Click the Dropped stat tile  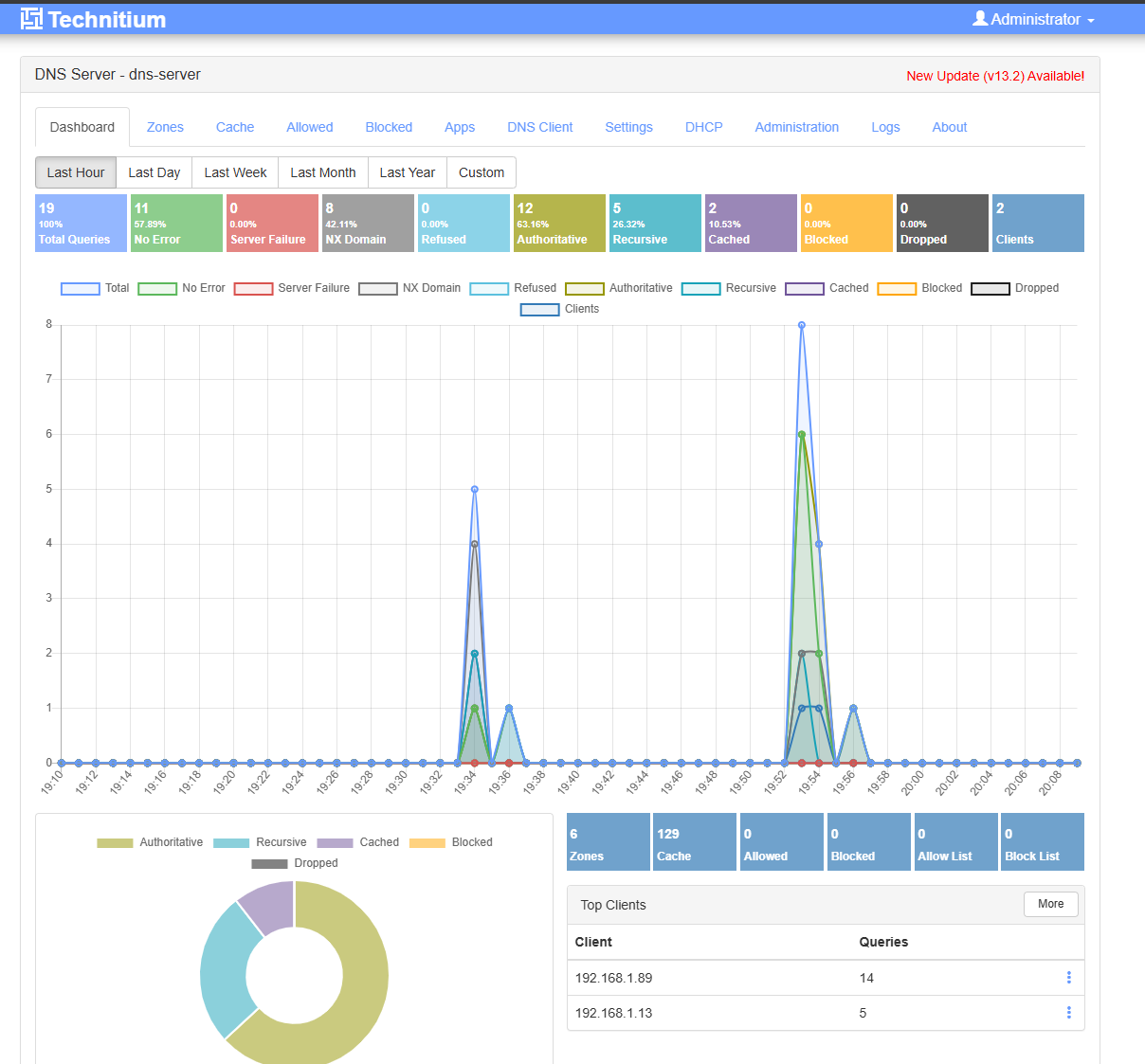pos(942,224)
